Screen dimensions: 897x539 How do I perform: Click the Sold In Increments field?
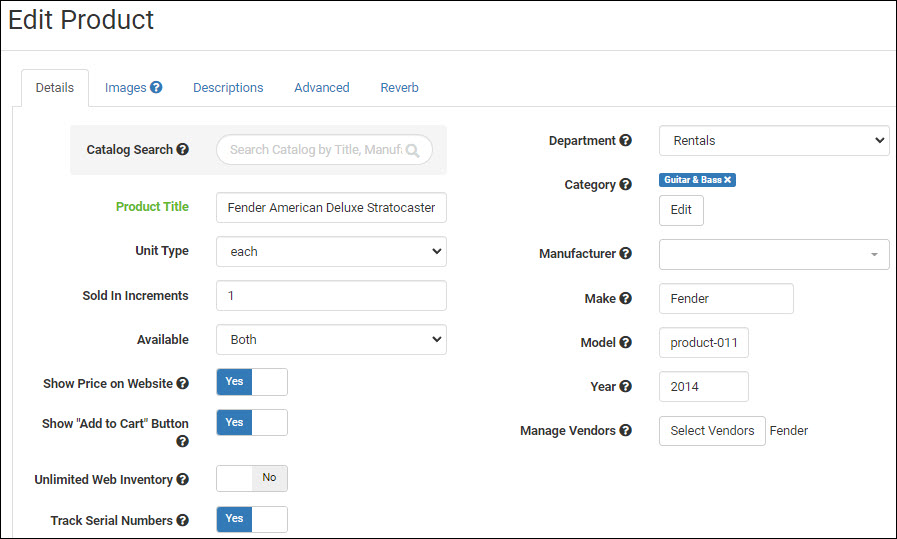[x=331, y=295]
